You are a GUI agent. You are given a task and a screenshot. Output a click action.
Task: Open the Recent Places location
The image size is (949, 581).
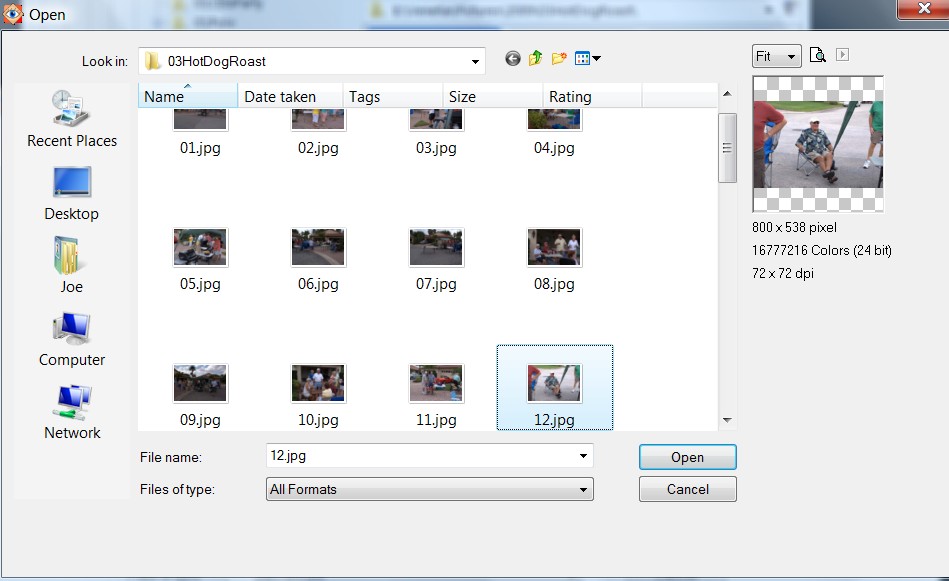[72, 119]
